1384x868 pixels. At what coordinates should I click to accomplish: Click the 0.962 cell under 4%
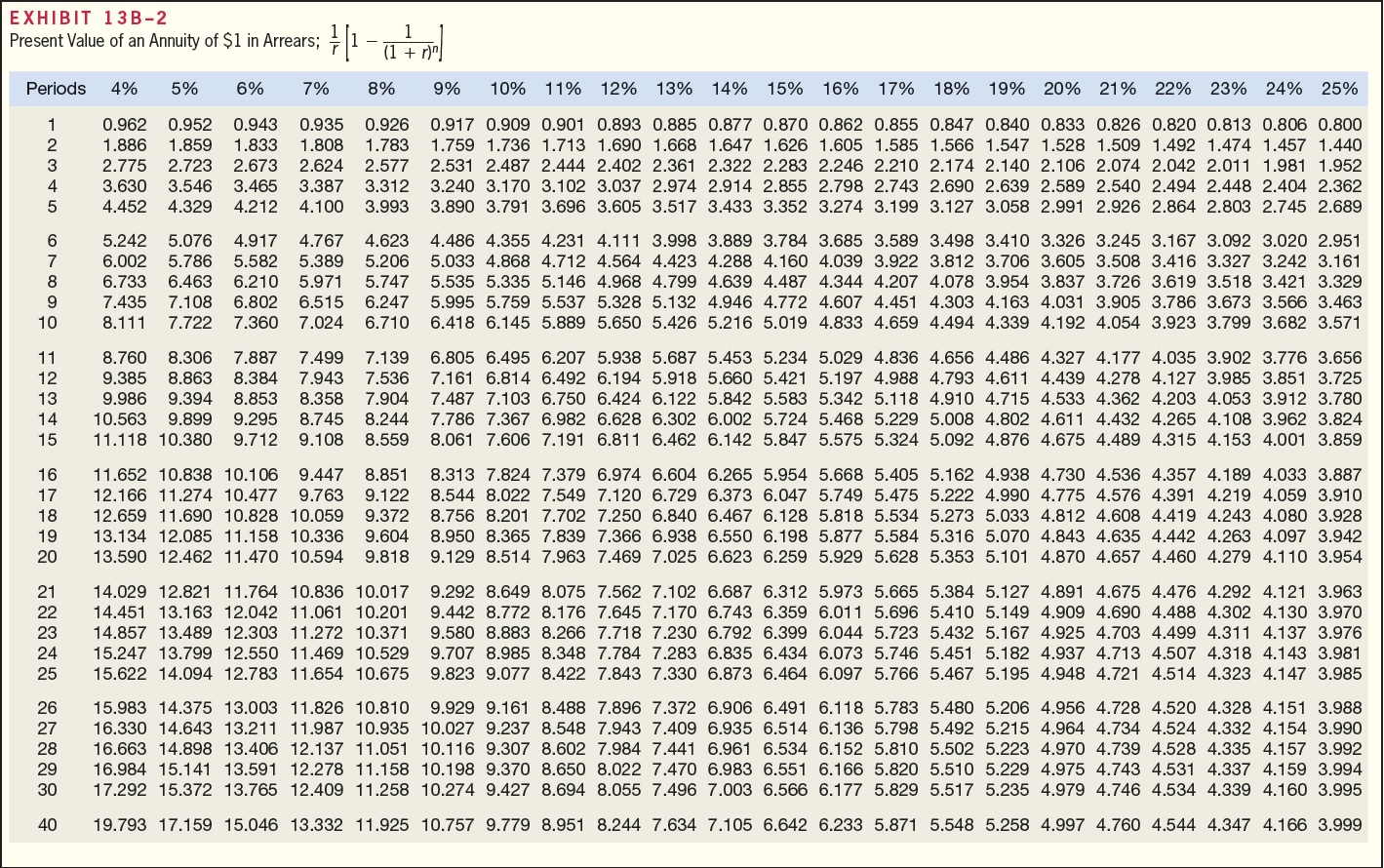(x=123, y=125)
